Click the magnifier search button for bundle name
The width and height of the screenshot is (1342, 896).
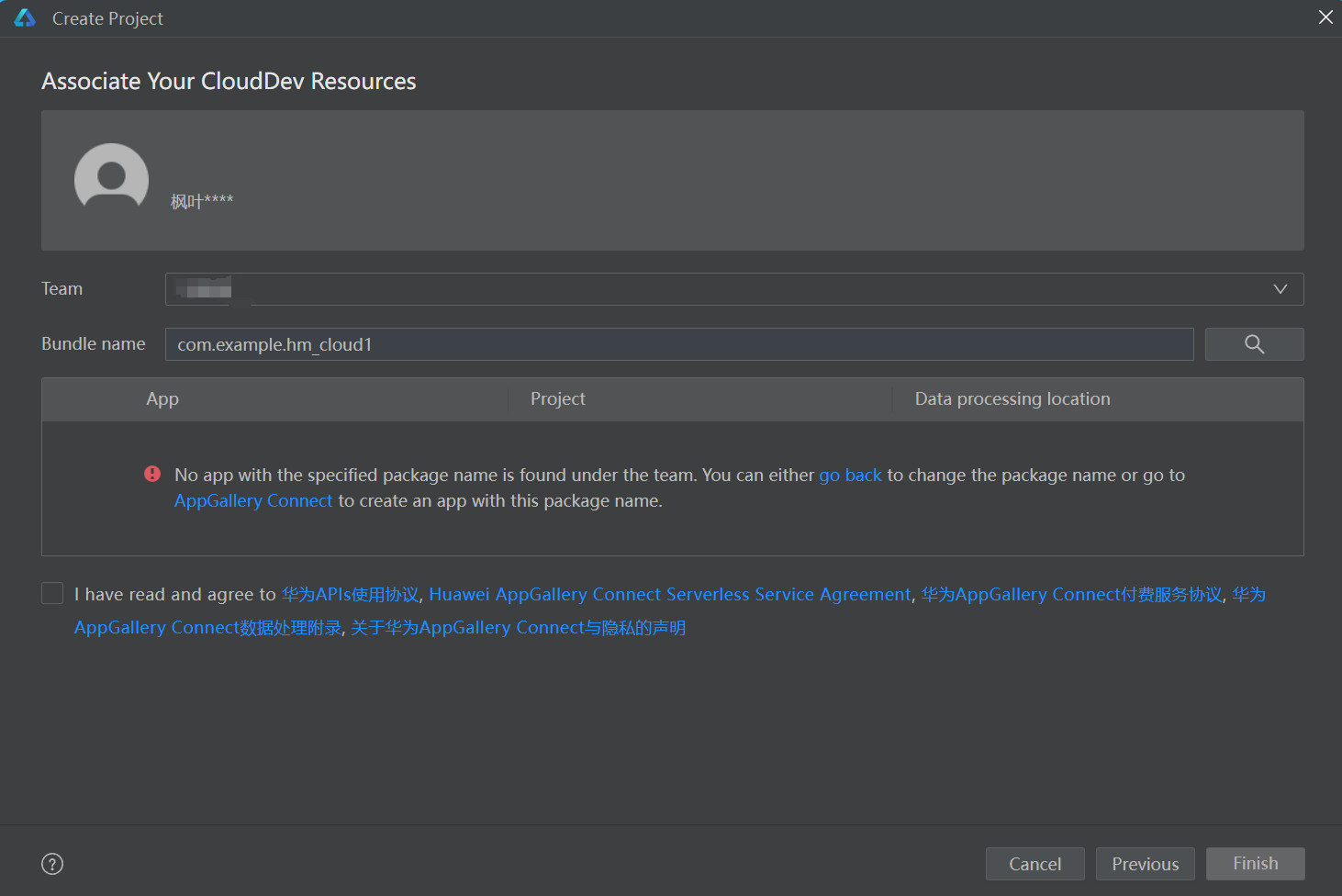pyautogui.click(x=1254, y=344)
